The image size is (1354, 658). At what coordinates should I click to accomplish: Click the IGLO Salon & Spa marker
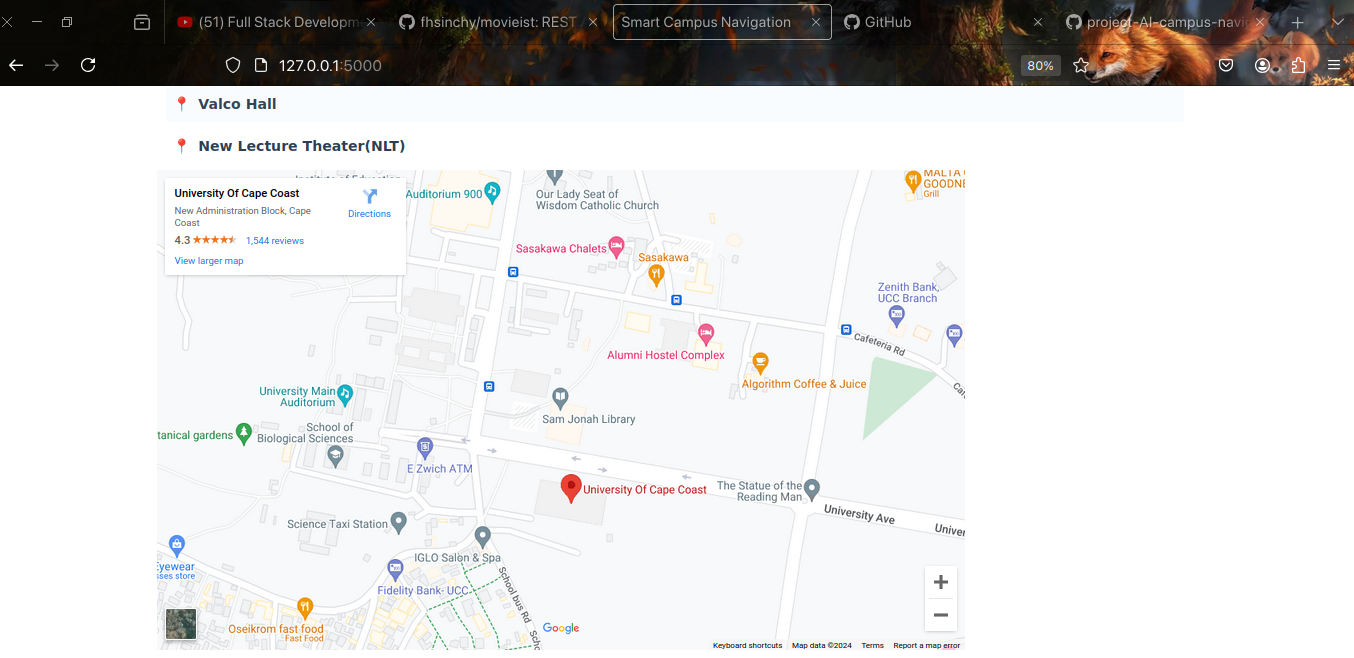[483, 535]
